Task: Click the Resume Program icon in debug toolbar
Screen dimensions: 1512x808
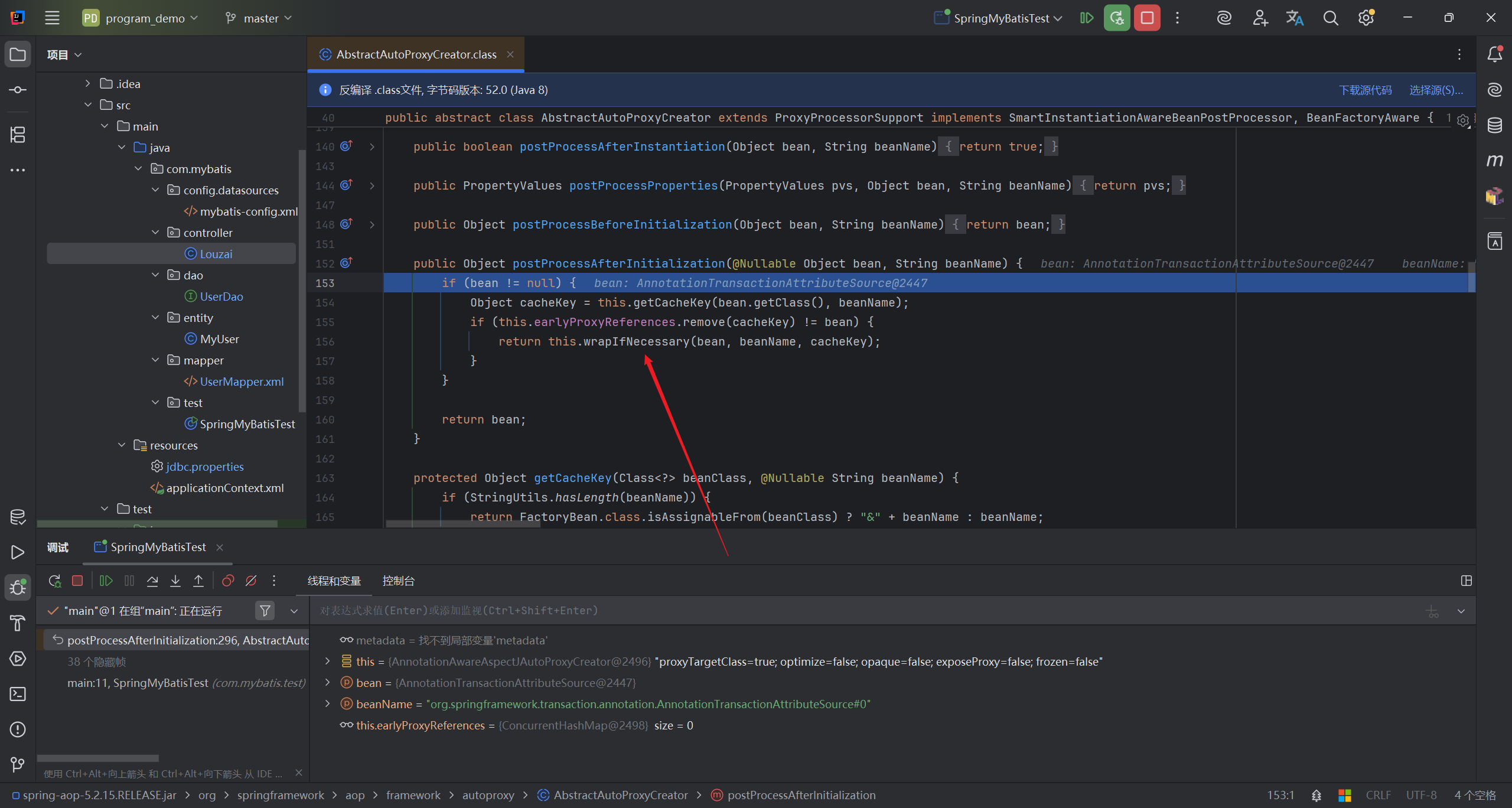Action: tap(106, 581)
